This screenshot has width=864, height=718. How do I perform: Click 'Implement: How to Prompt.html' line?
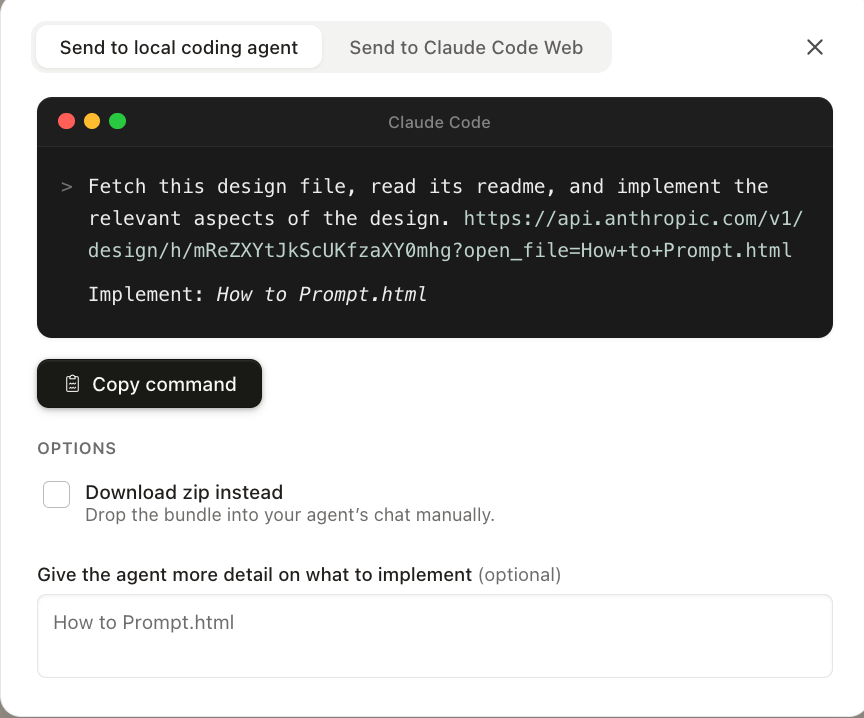pos(257,294)
